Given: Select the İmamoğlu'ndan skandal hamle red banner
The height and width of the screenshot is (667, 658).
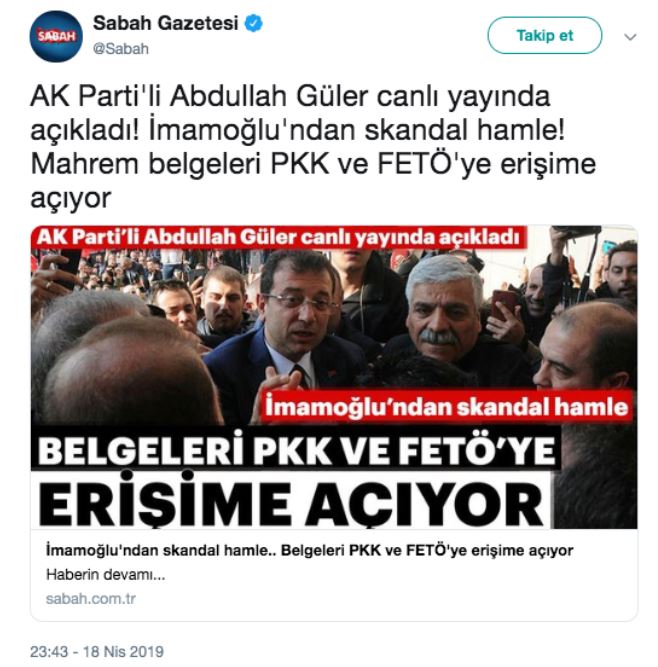Looking at the screenshot, I should coord(445,406).
